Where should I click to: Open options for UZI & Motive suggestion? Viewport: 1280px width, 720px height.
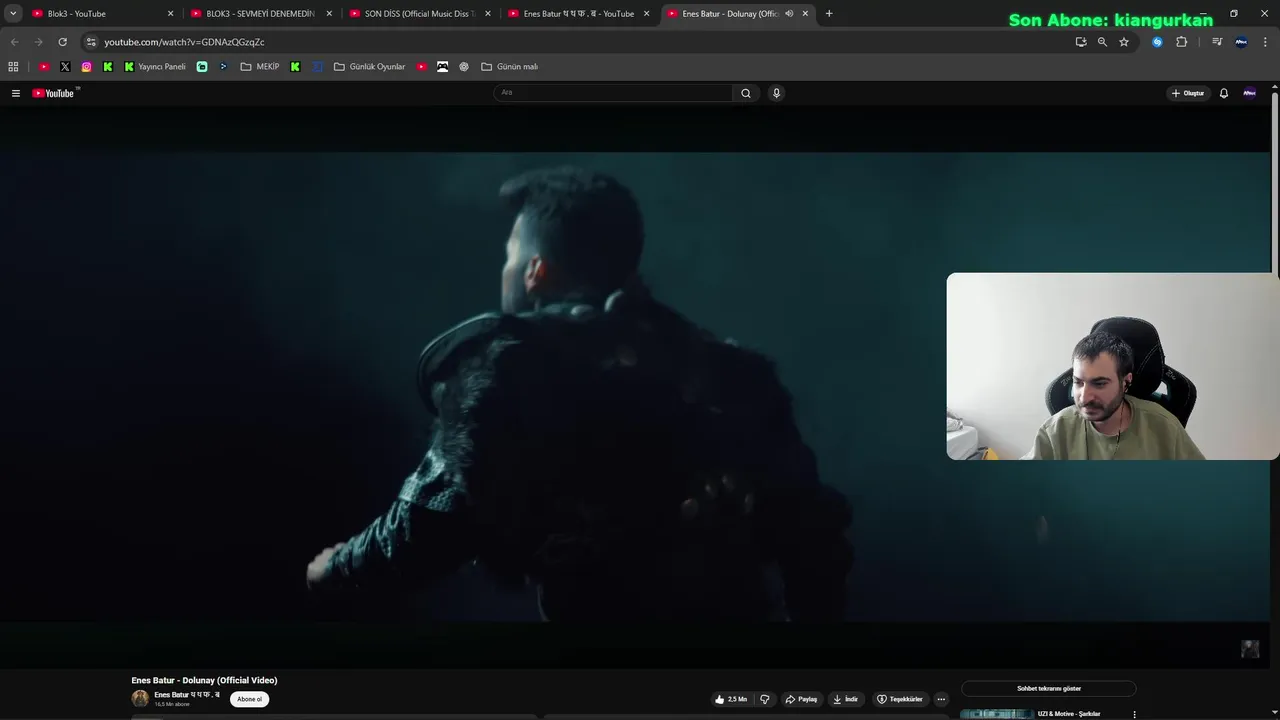tap(1134, 714)
